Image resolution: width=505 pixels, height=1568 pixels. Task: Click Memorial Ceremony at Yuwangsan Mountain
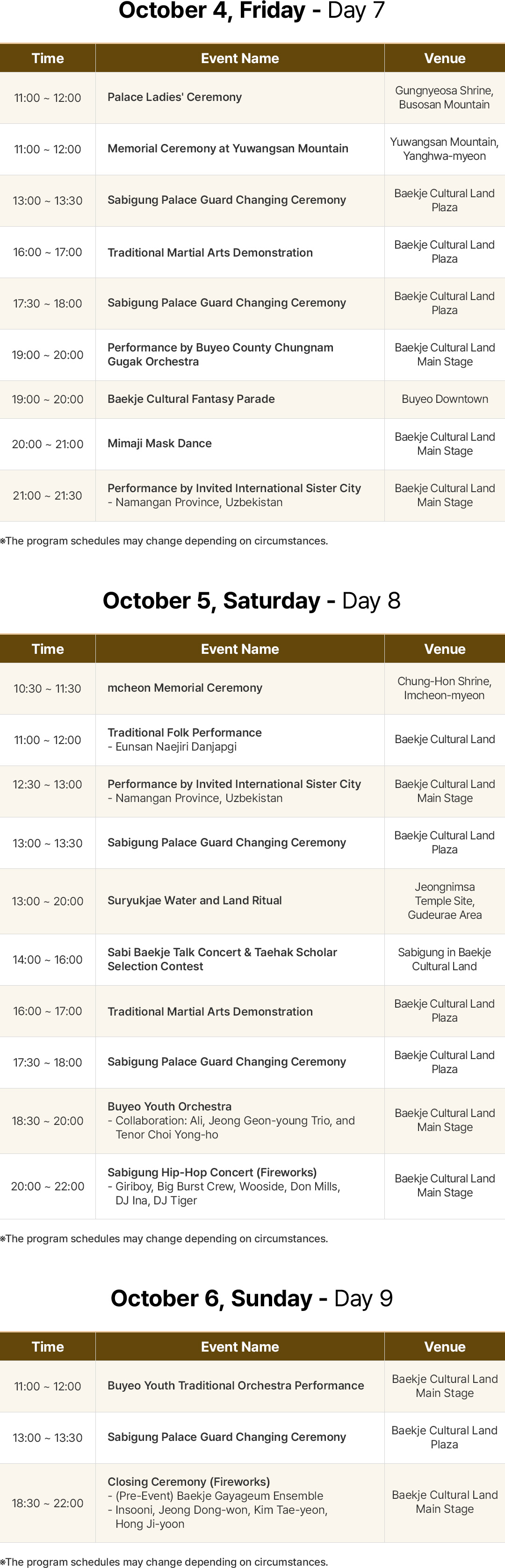[x=228, y=149]
